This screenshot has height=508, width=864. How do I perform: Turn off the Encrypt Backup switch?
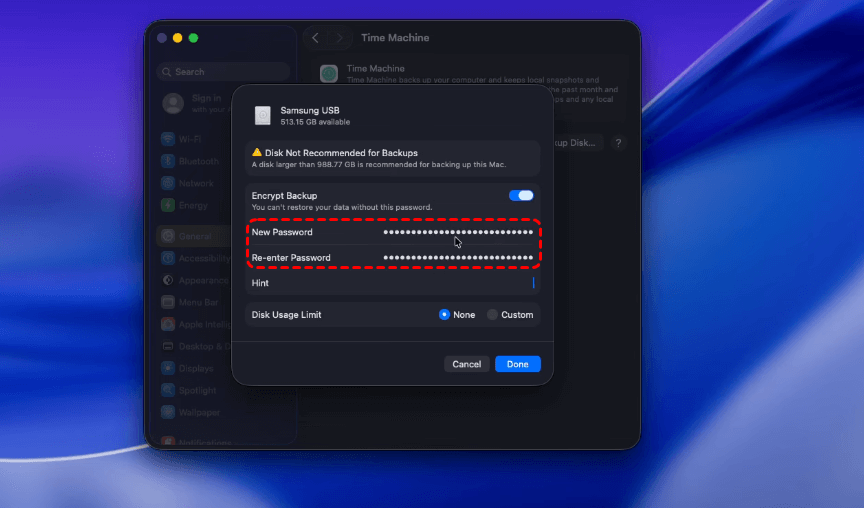(x=521, y=196)
